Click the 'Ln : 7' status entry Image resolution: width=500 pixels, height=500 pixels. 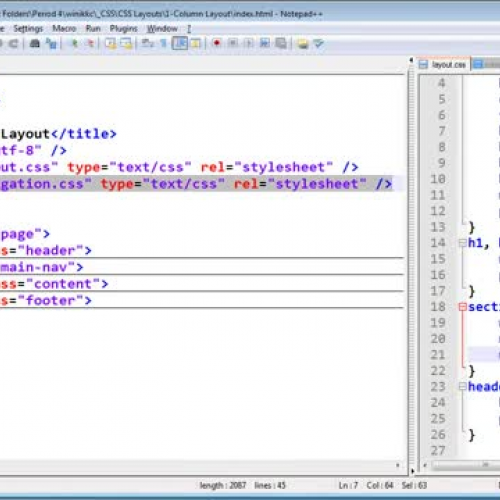click(x=348, y=485)
